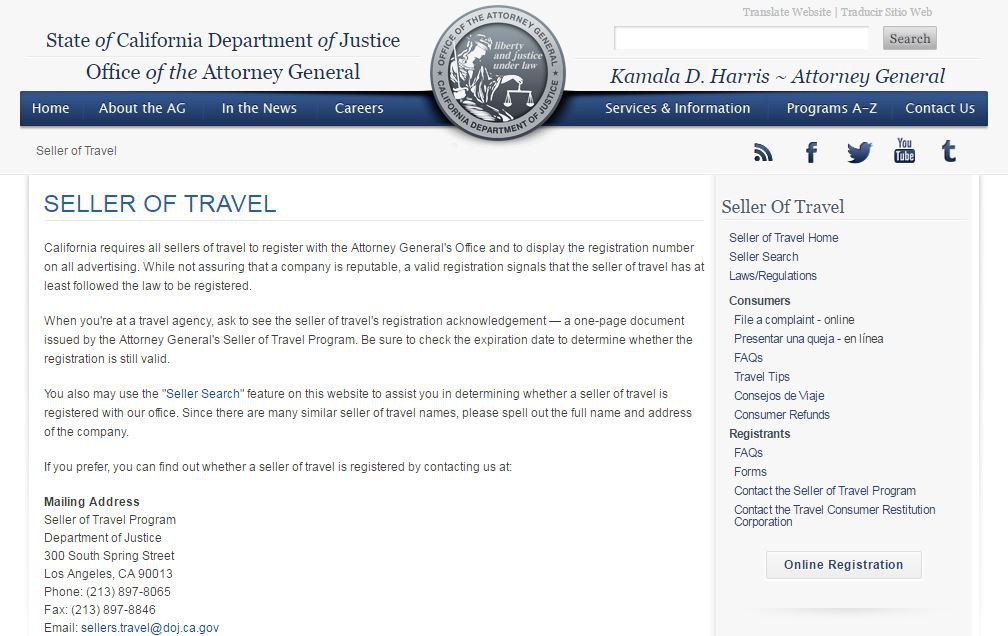
Task: Click the Kamala D. Harris ~ Attorney General text
Action: pos(777,77)
